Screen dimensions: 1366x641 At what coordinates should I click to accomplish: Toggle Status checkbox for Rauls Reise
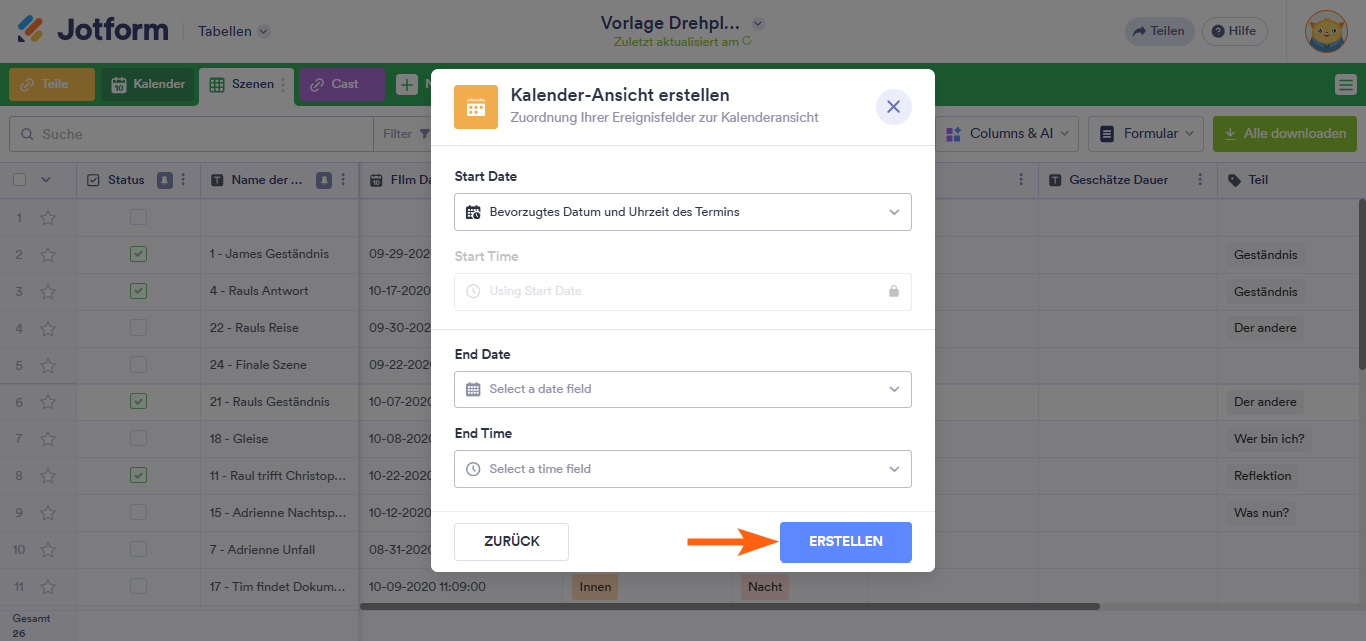(138, 328)
